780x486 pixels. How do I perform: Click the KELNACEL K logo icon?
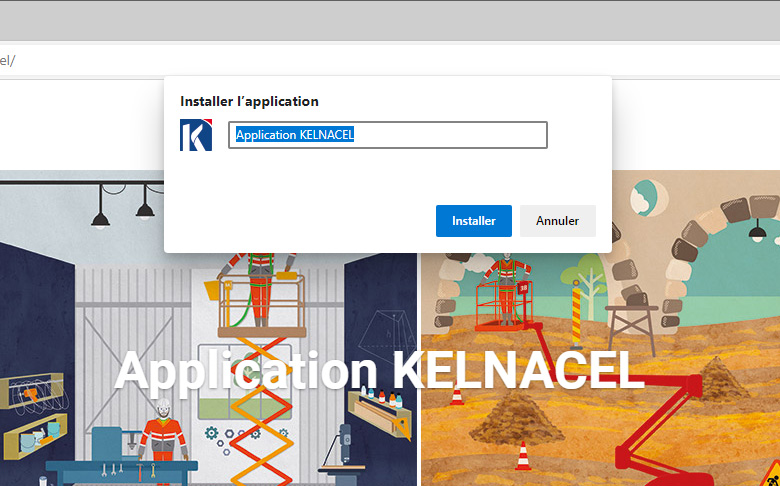[196, 135]
